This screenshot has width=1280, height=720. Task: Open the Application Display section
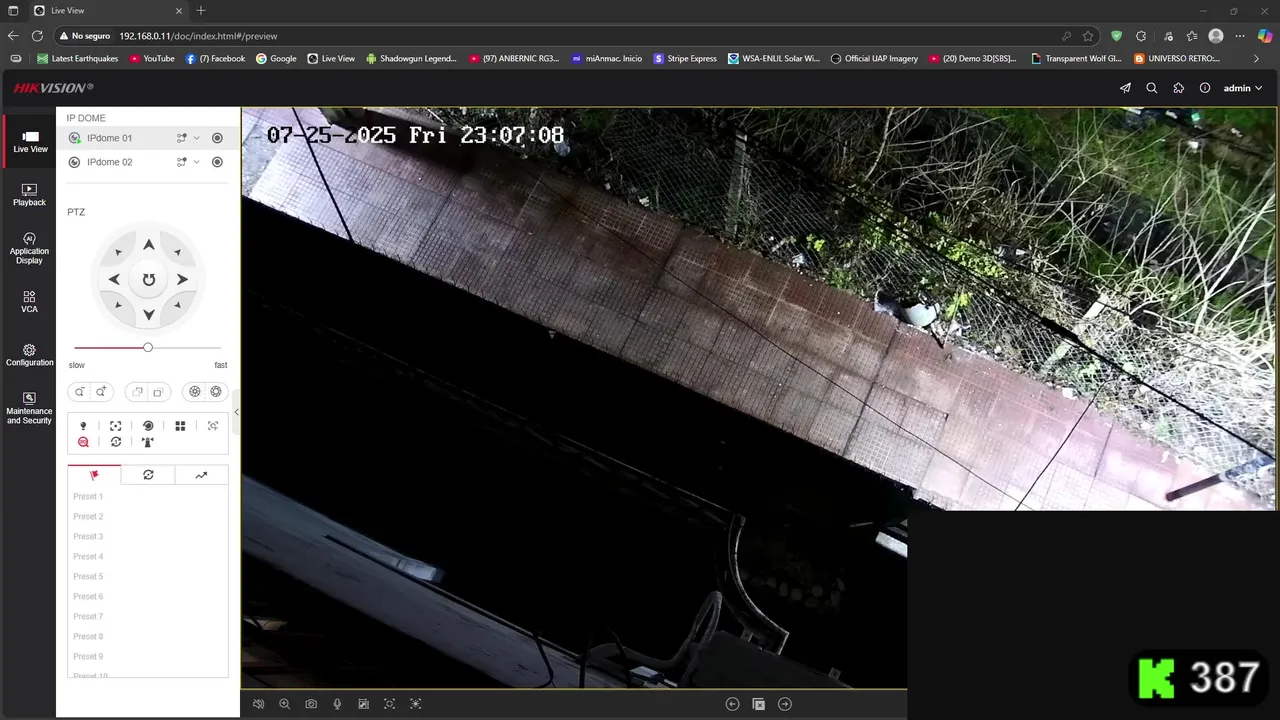pos(29,248)
